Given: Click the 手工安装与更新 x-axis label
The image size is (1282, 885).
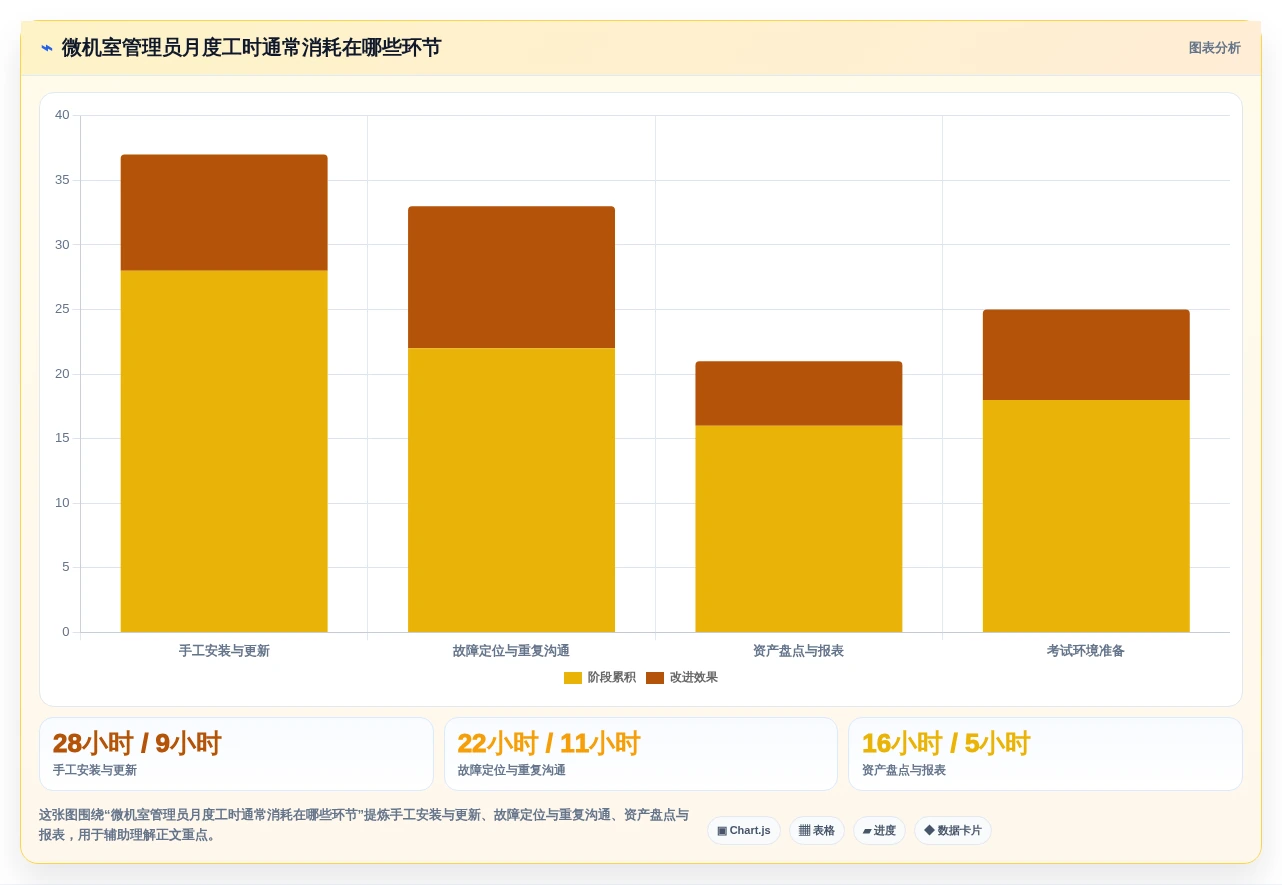Looking at the screenshot, I should point(224,651).
